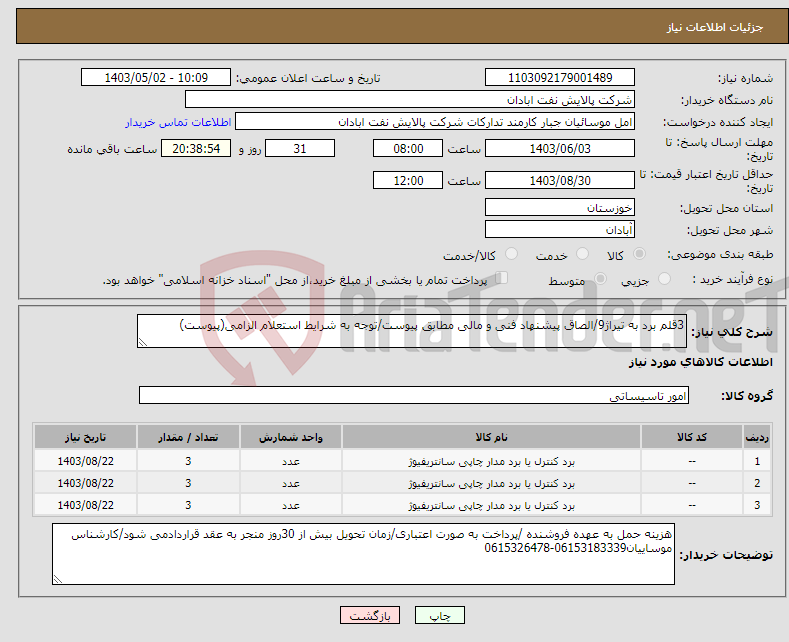Select the خدمت radio button
Viewport: 789px width, 642px height.
(582, 254)
